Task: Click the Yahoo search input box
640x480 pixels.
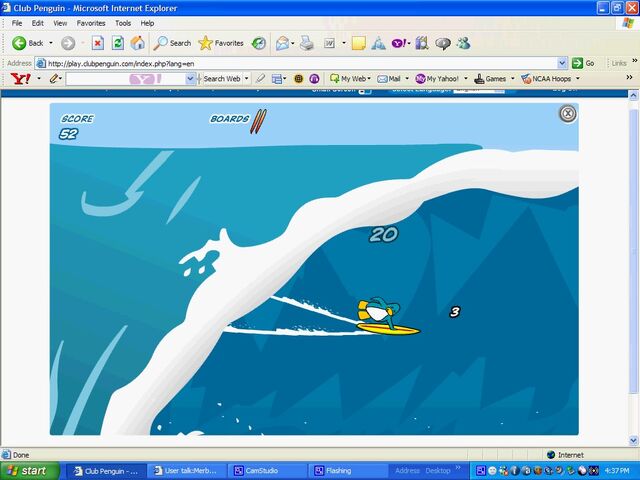Action: pos(126,79)
